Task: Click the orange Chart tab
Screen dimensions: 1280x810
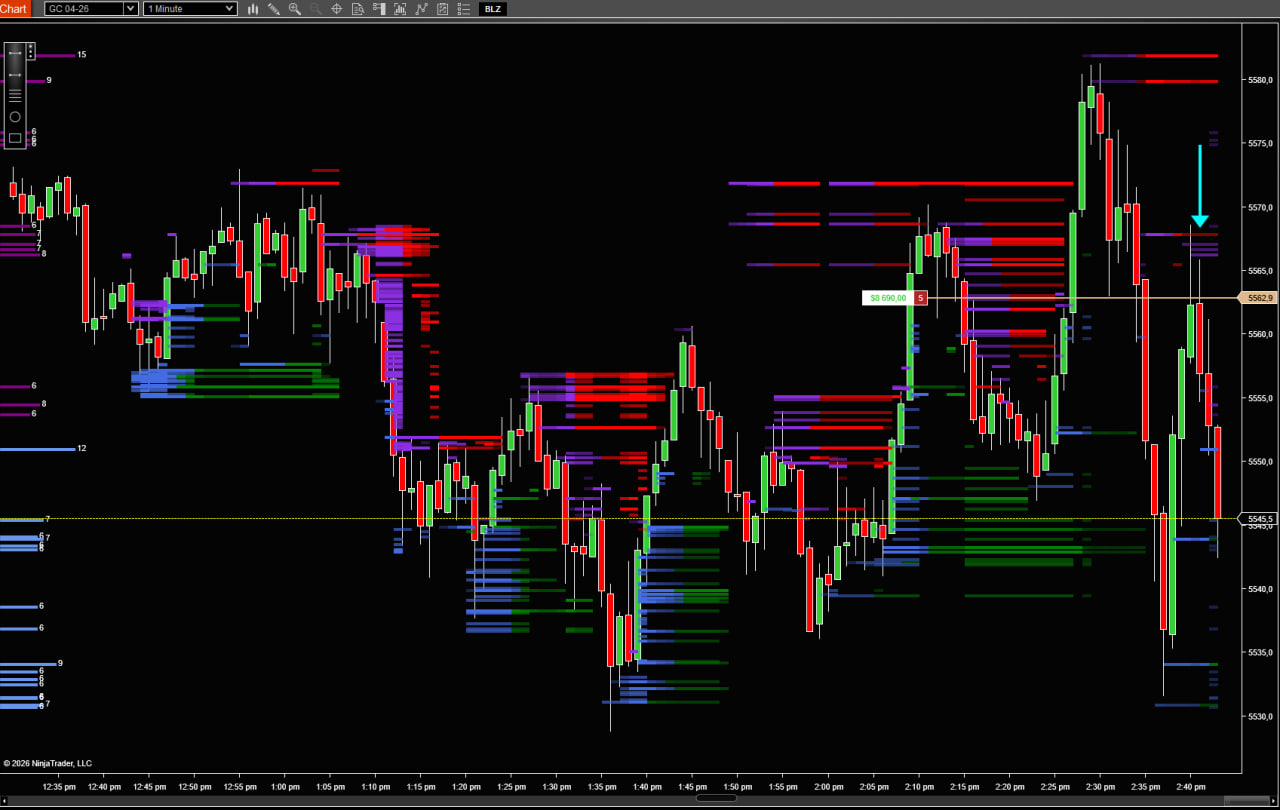Action: [14, 9]
